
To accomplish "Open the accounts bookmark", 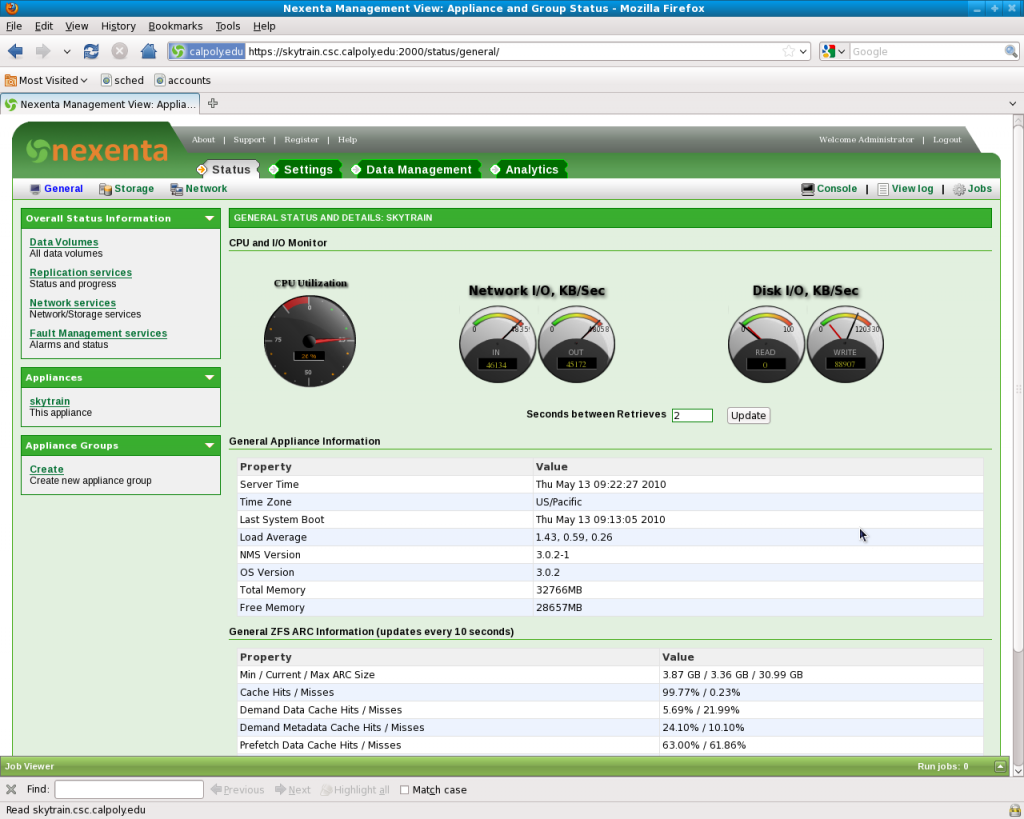I will tap(182, 80).
